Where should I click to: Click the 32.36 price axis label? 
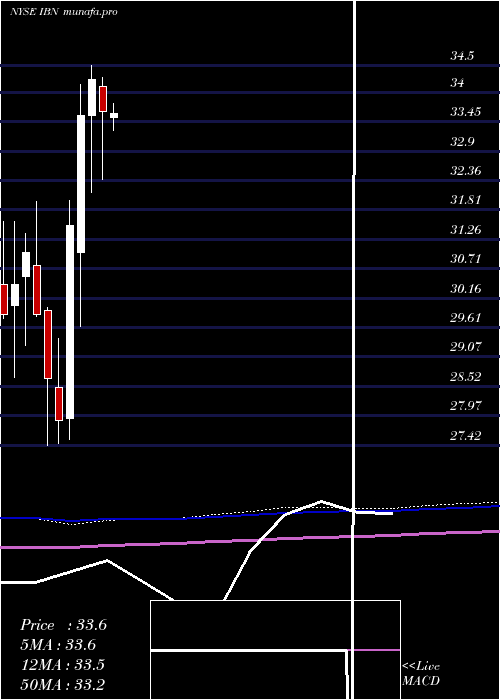click(x=465, y=171)
